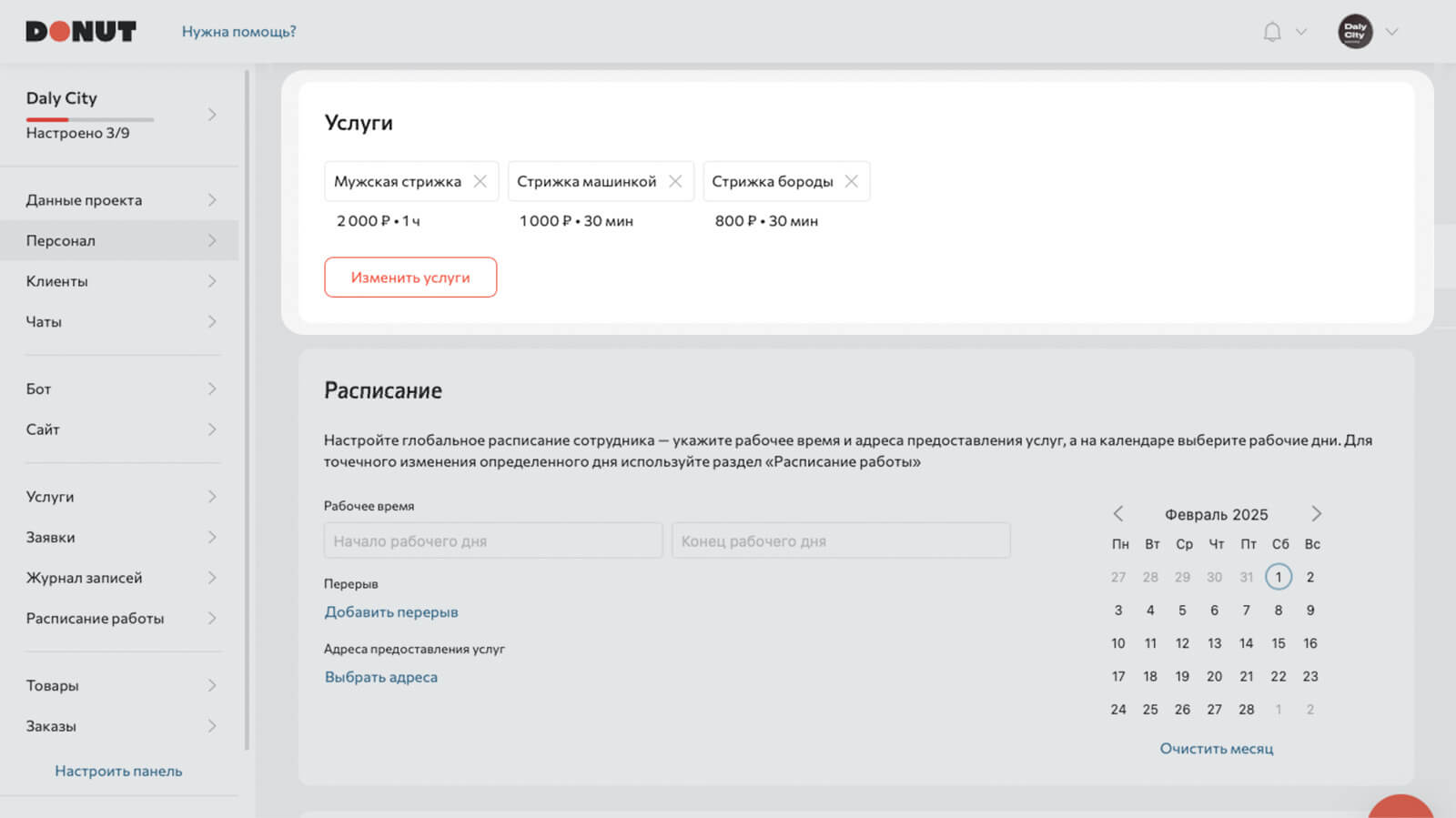The height and width of the screenshot is (818, 1456).
Task: Click the DONUT logo
Action: point(81,32)
